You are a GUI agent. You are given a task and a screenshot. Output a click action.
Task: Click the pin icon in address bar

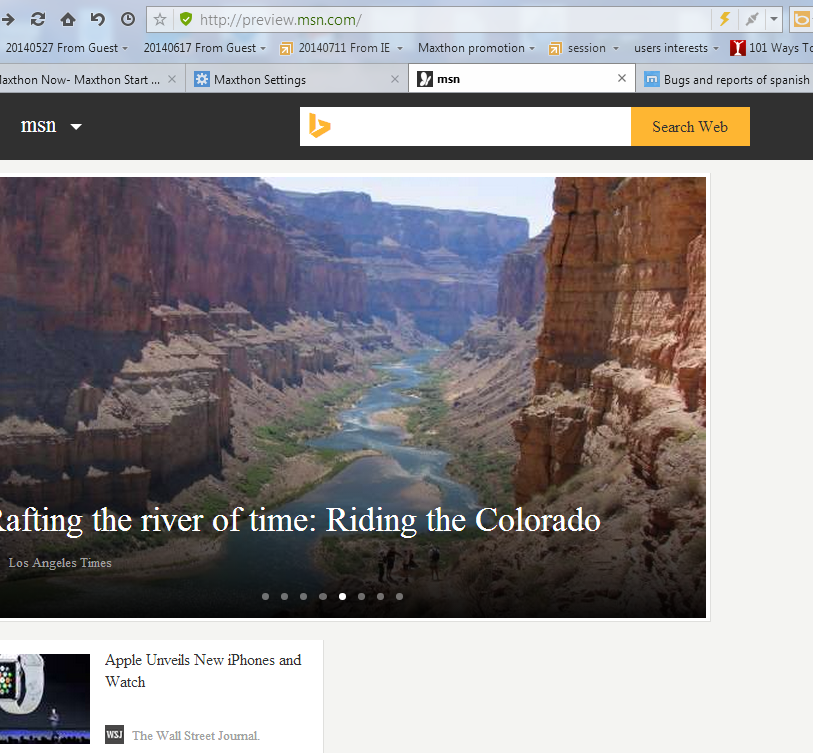point(752,20)
